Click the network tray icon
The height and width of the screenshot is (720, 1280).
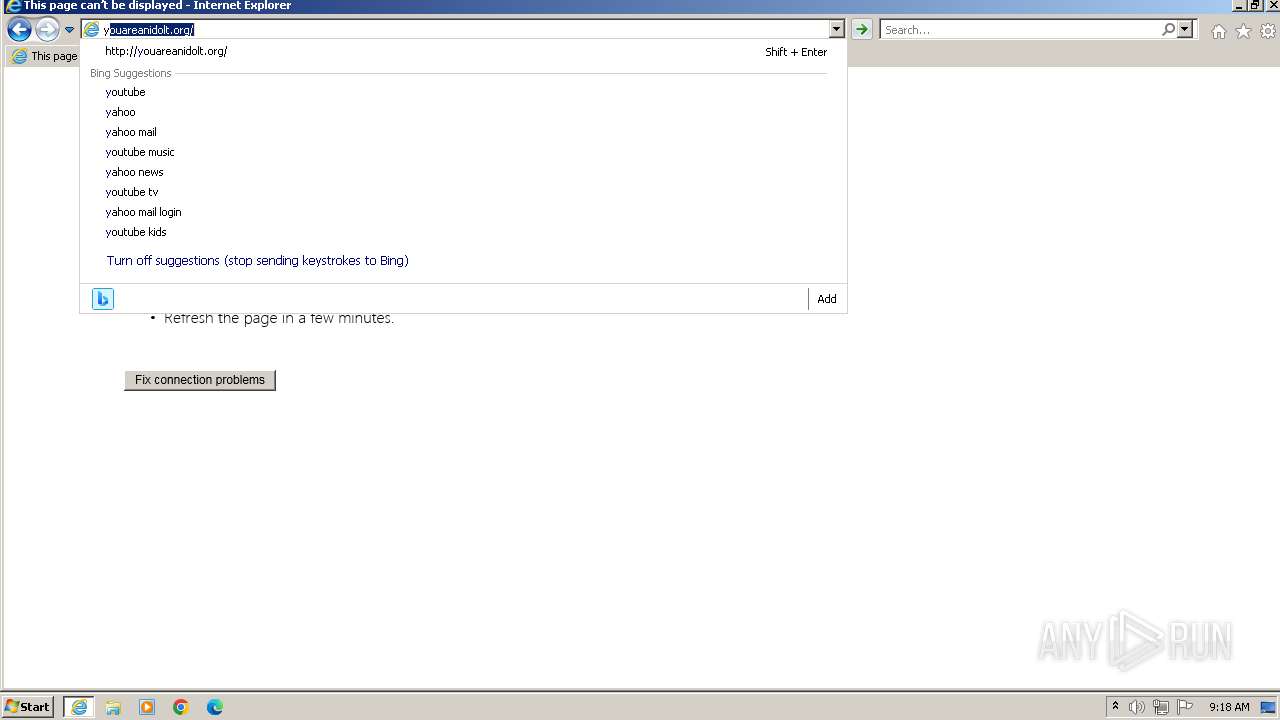1161,707
